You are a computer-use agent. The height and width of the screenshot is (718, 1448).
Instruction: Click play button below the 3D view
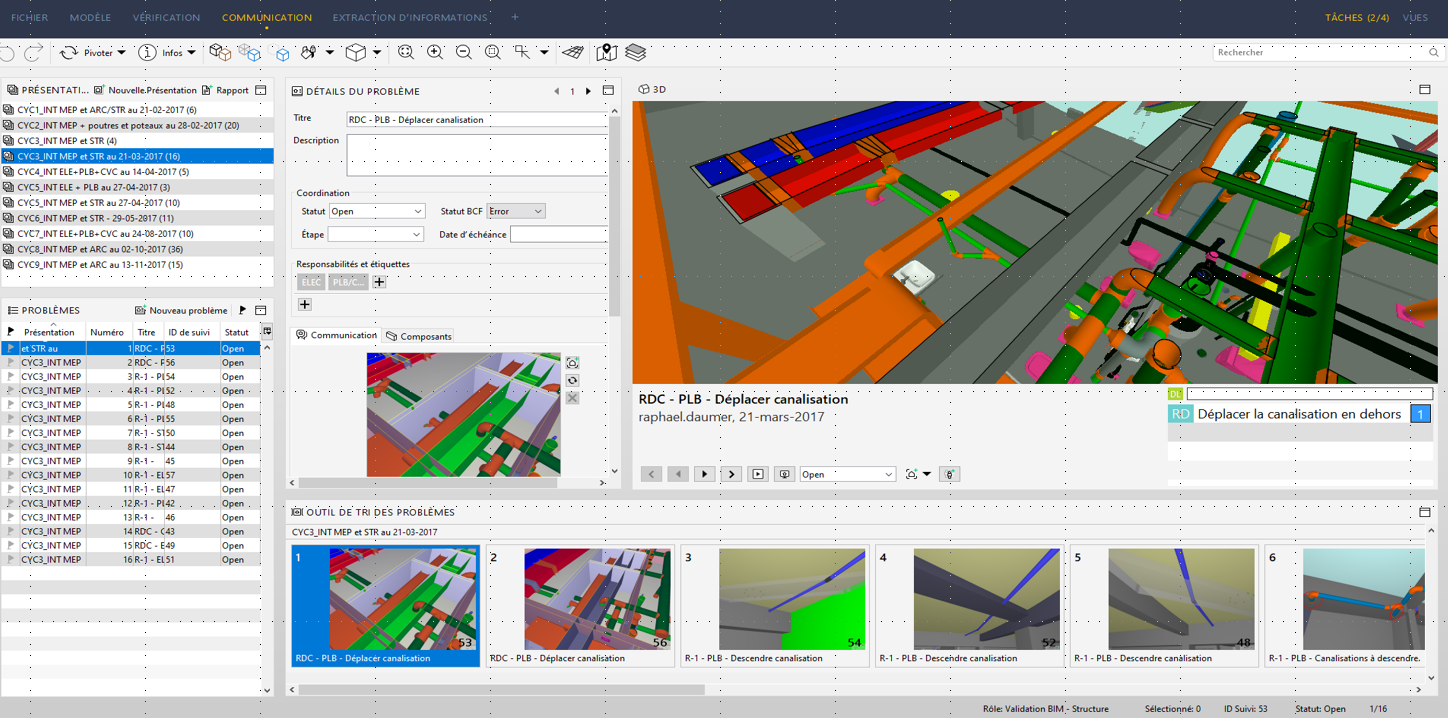[x=704, y=474]
